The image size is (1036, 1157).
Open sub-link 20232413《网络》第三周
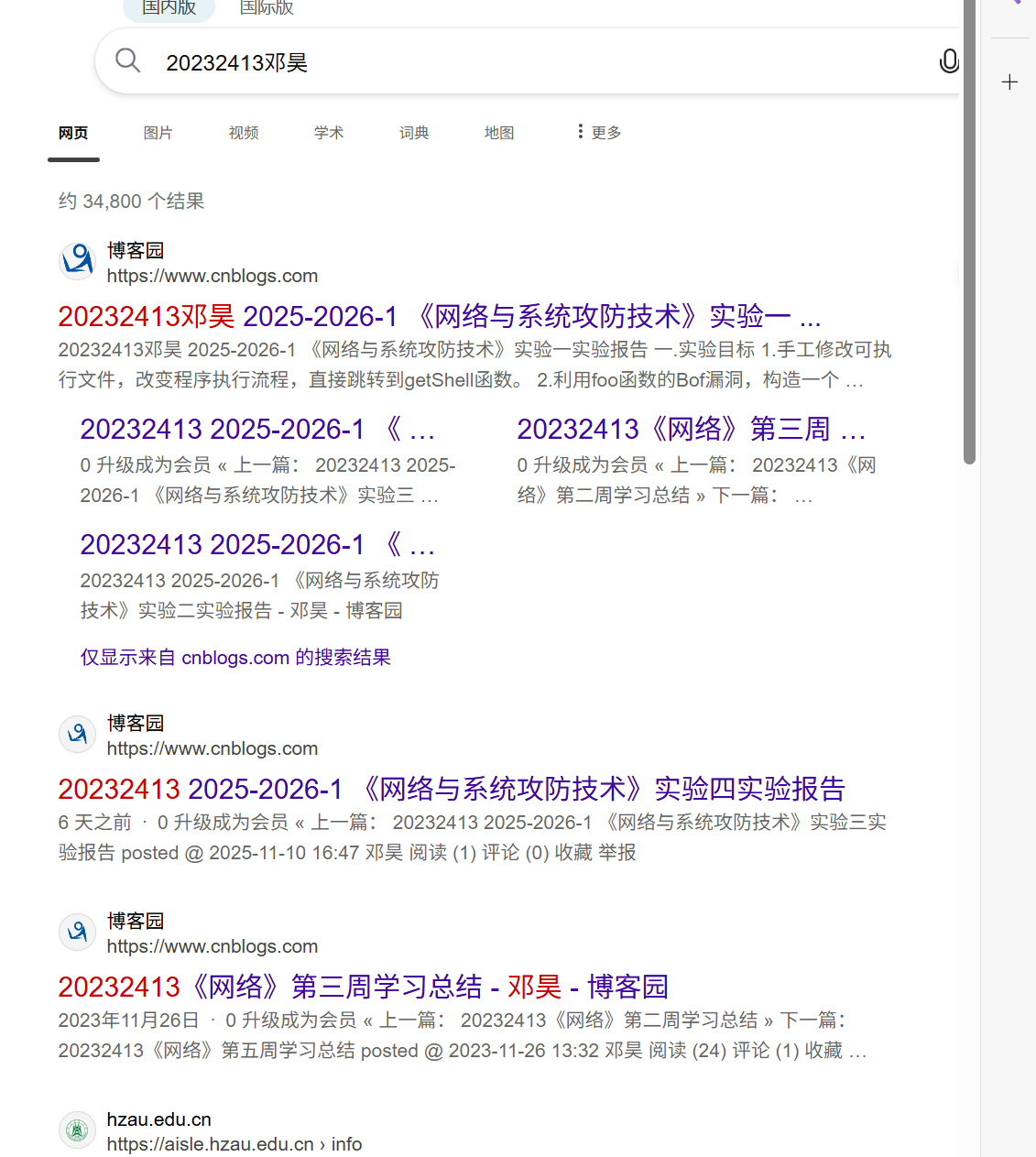(692, 429)
